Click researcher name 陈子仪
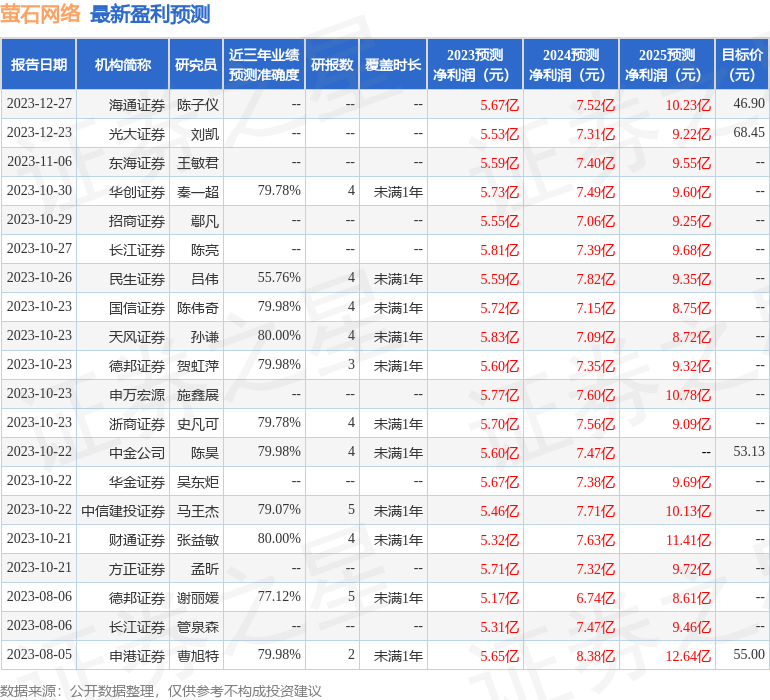This screenshot has width=770, height=700. click(198, 105)
